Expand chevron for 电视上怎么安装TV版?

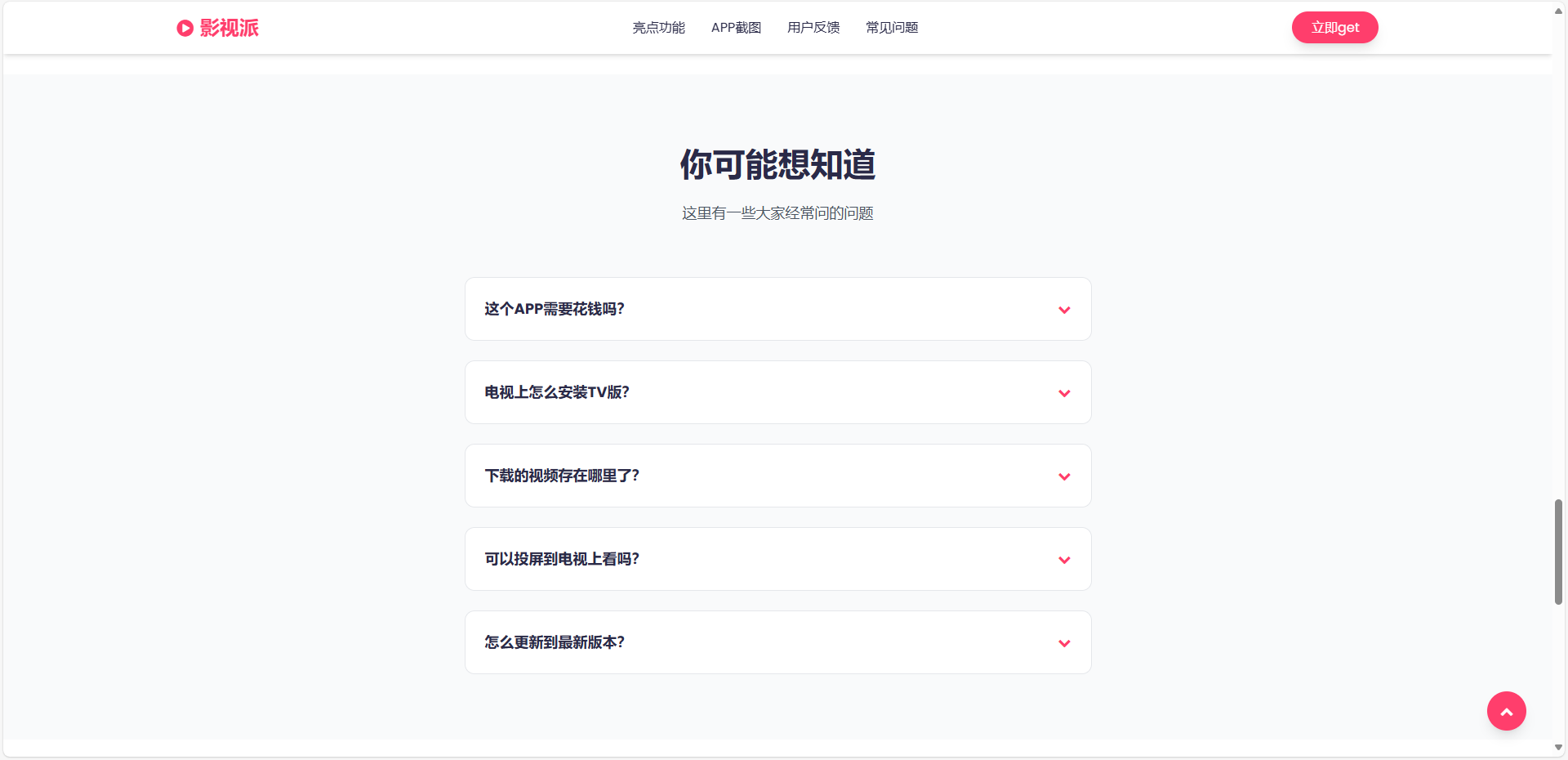[1064, 393]
